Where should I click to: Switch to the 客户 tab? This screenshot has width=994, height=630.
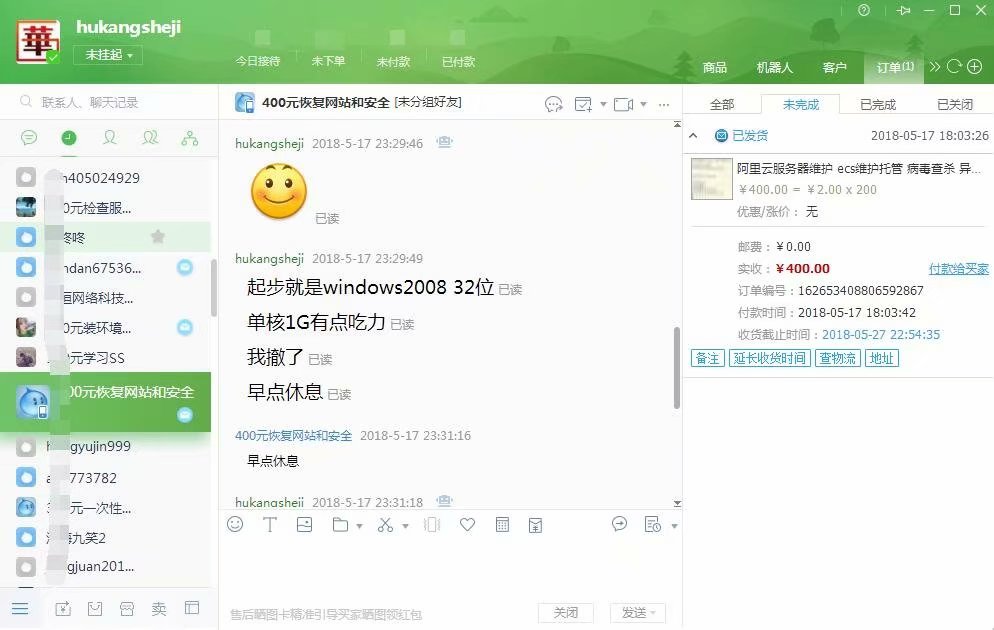(x=834, y=67)
